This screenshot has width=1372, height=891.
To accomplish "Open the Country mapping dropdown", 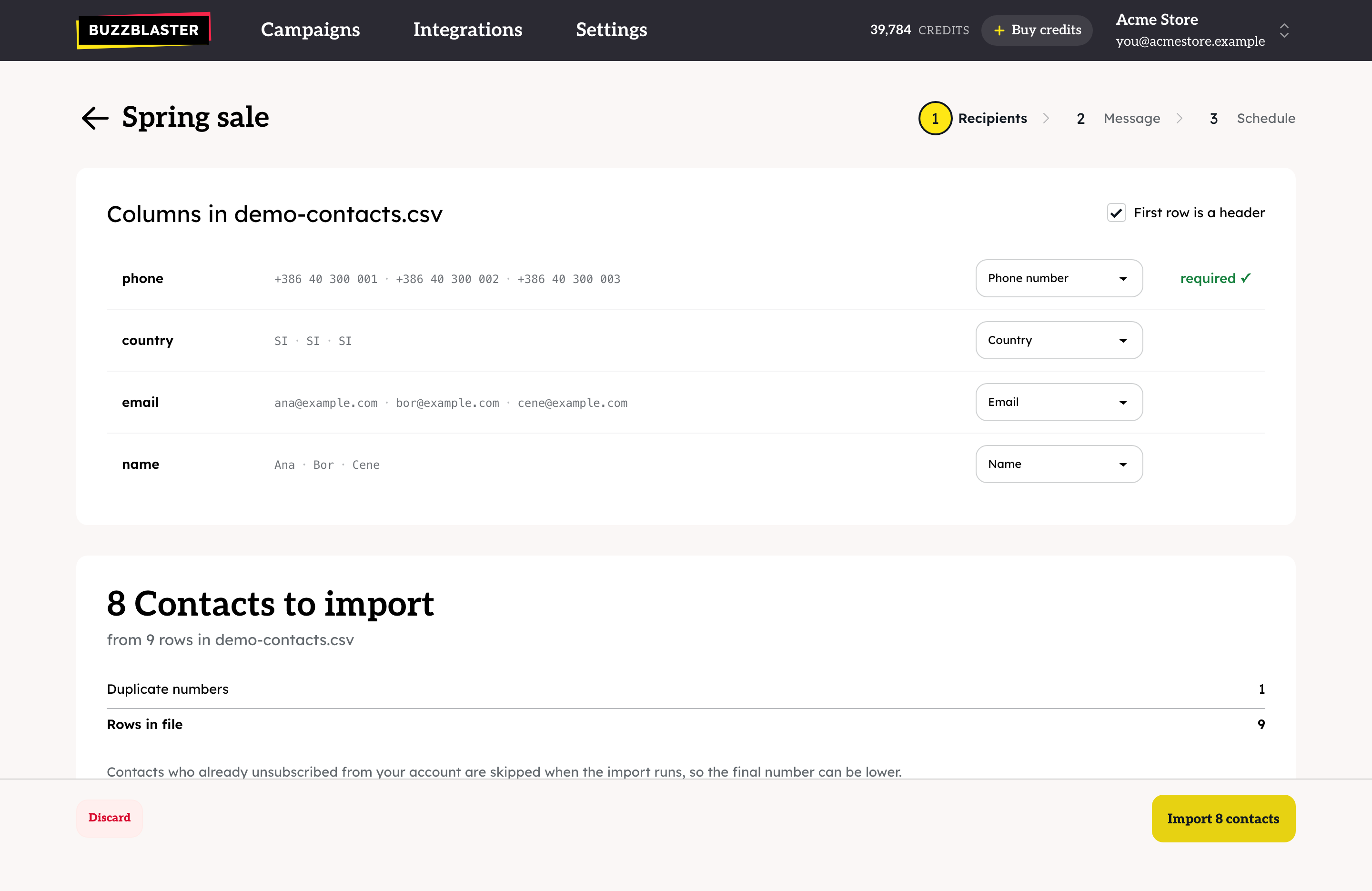I will 1059,340.
